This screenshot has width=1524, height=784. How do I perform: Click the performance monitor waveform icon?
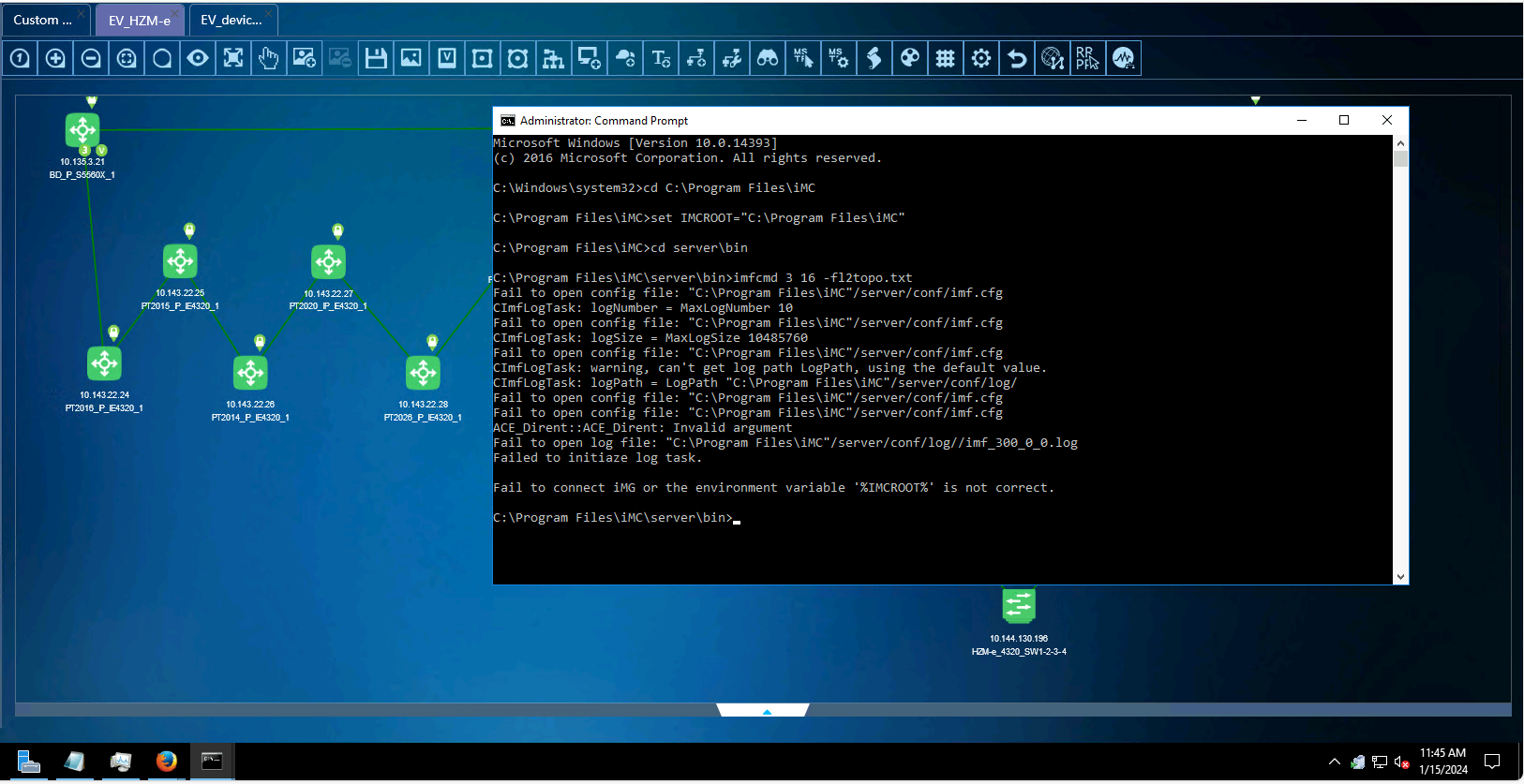click(1124, 58)
